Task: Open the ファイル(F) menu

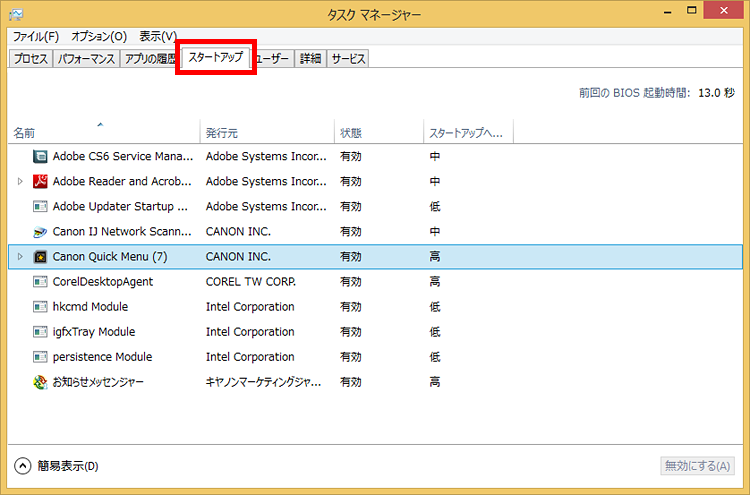Action: [x=36, y=36]
